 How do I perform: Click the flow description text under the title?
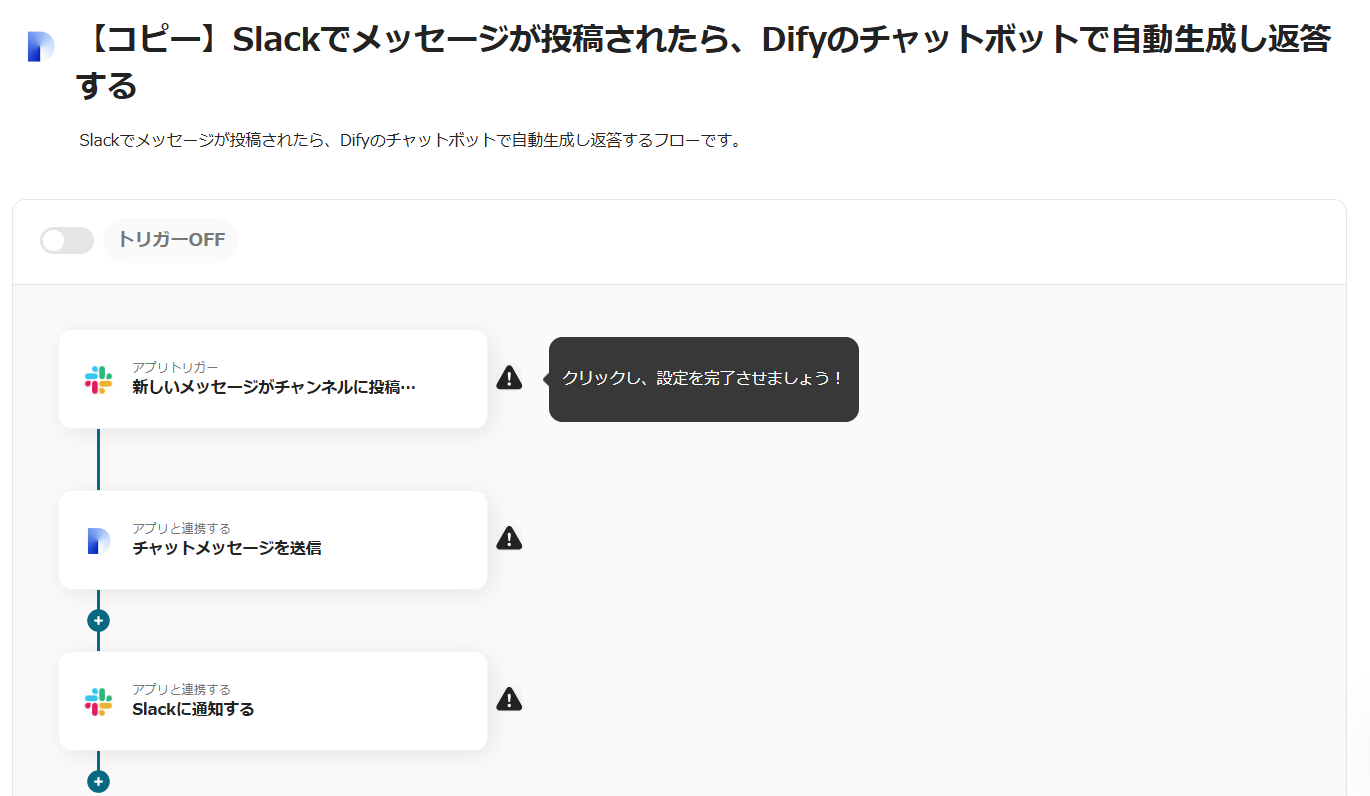tap(411, 140)
